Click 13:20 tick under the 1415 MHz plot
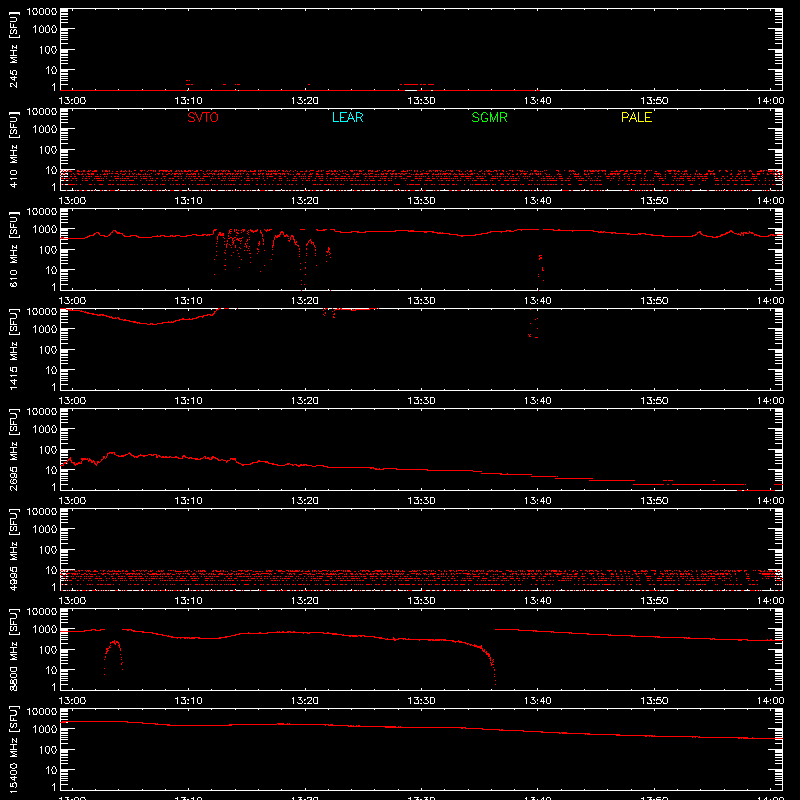800x800 pixels. [305, 401]
